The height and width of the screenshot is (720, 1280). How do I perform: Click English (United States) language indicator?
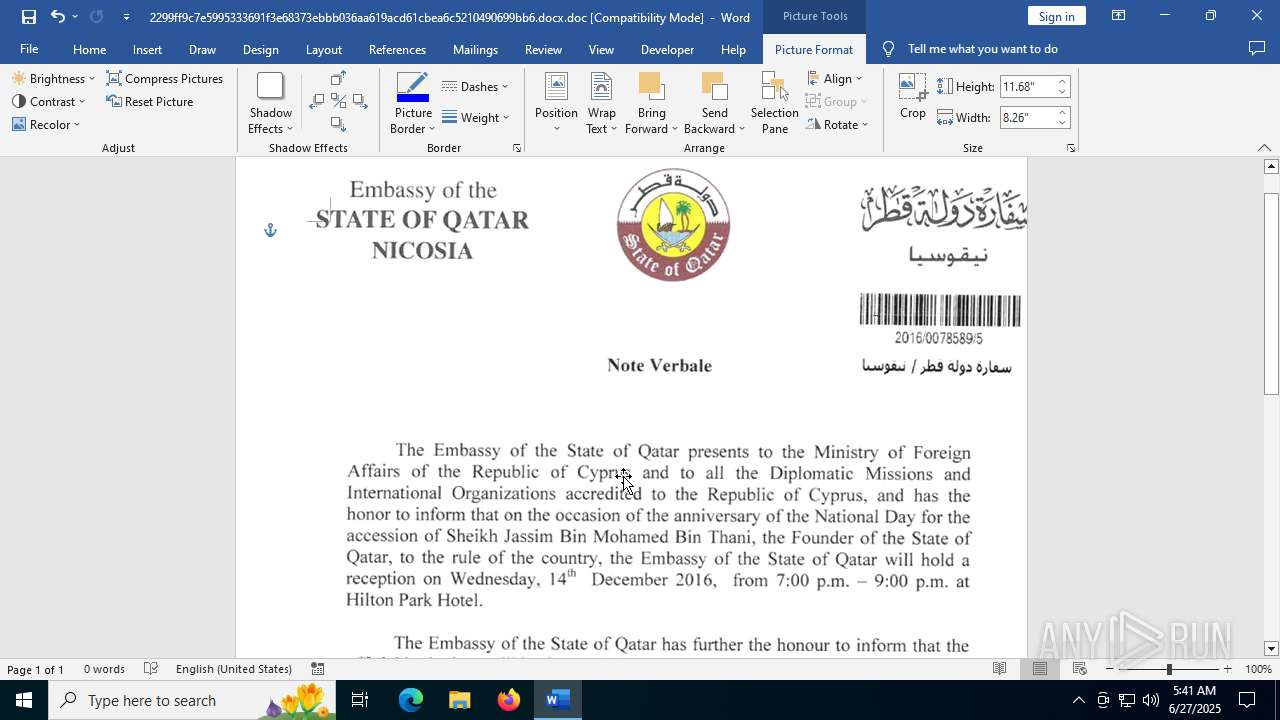[234, 669]
